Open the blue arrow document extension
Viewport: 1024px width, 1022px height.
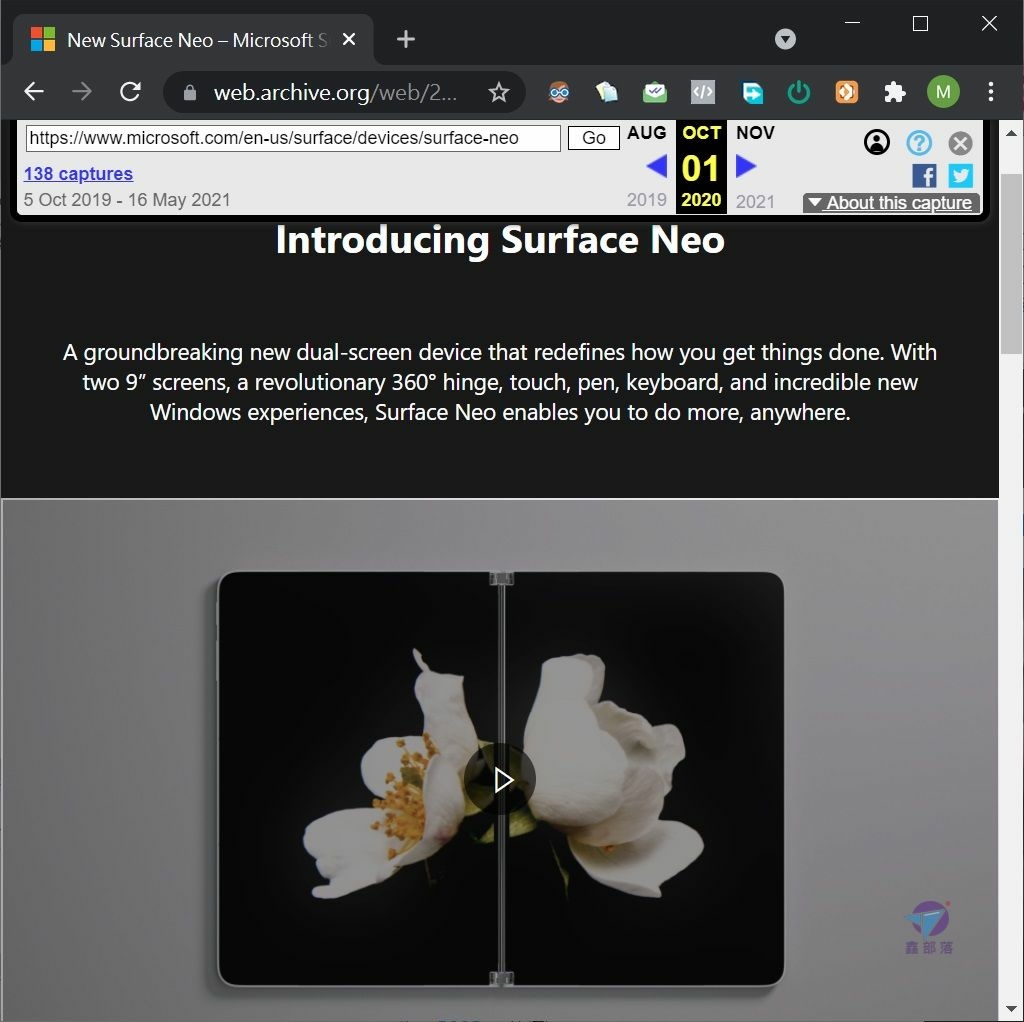click(752, 93)
